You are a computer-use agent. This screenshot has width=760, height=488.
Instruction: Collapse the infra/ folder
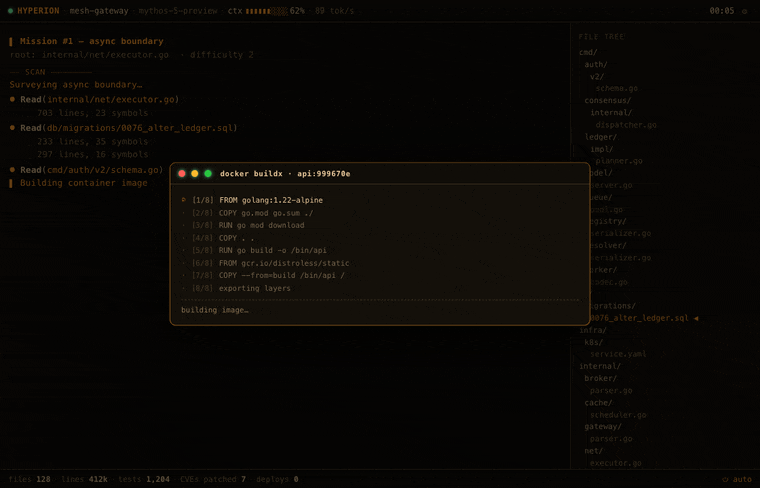593,331
